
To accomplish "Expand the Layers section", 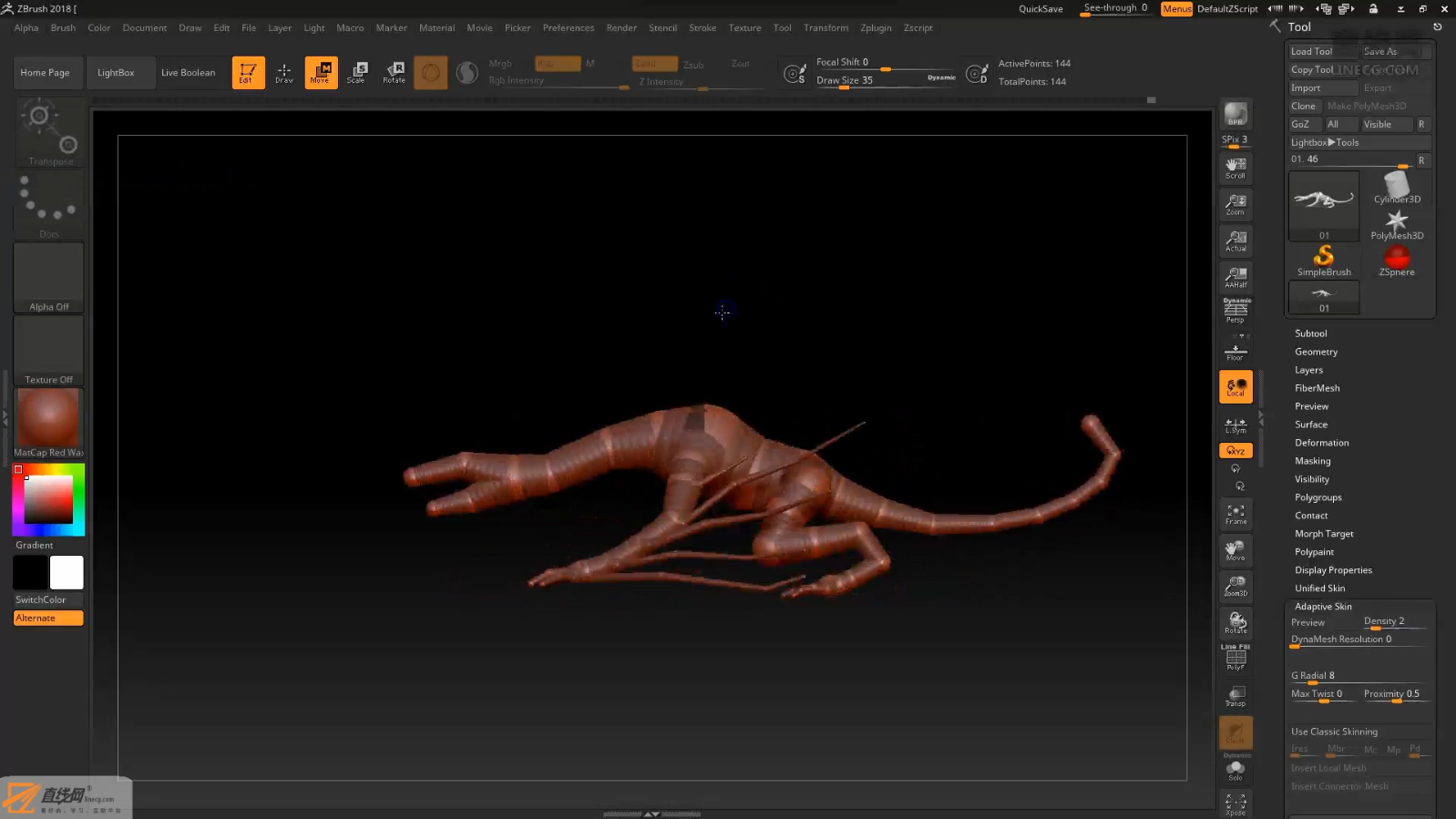I will (x=1308, y=370).
